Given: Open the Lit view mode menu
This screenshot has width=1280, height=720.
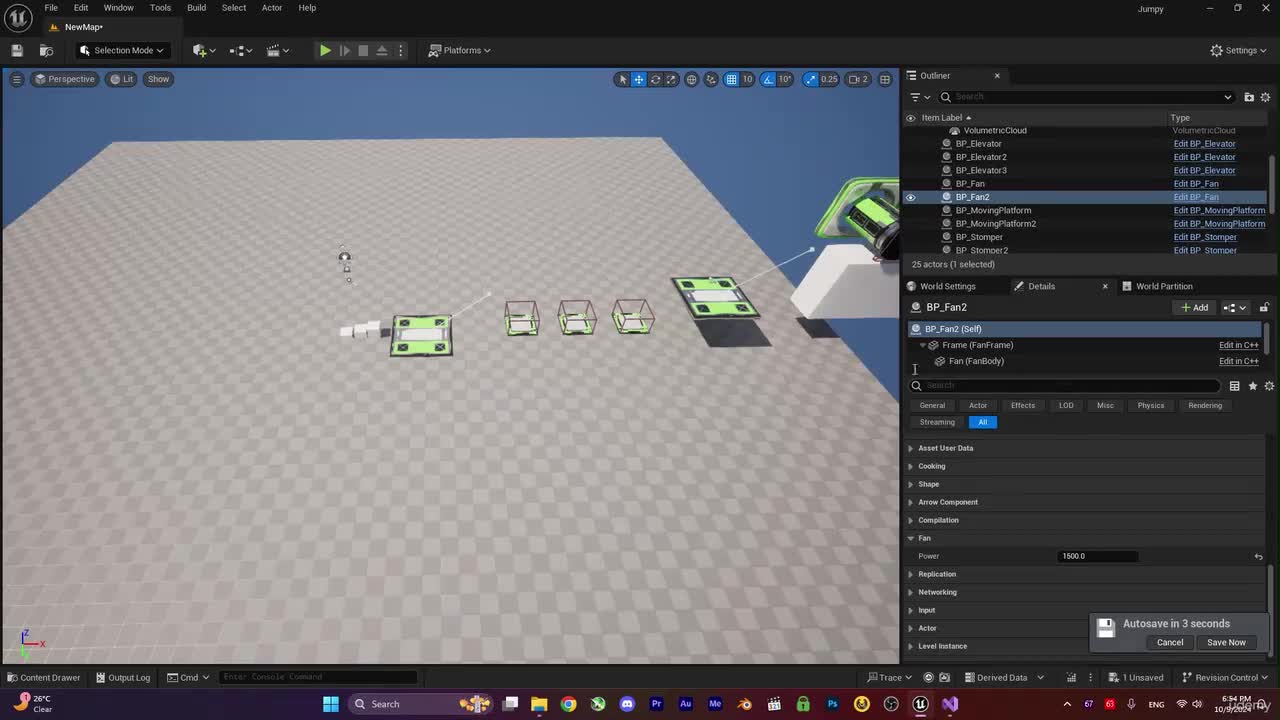Looking at the screenshot, I should (x=122, y=79).
